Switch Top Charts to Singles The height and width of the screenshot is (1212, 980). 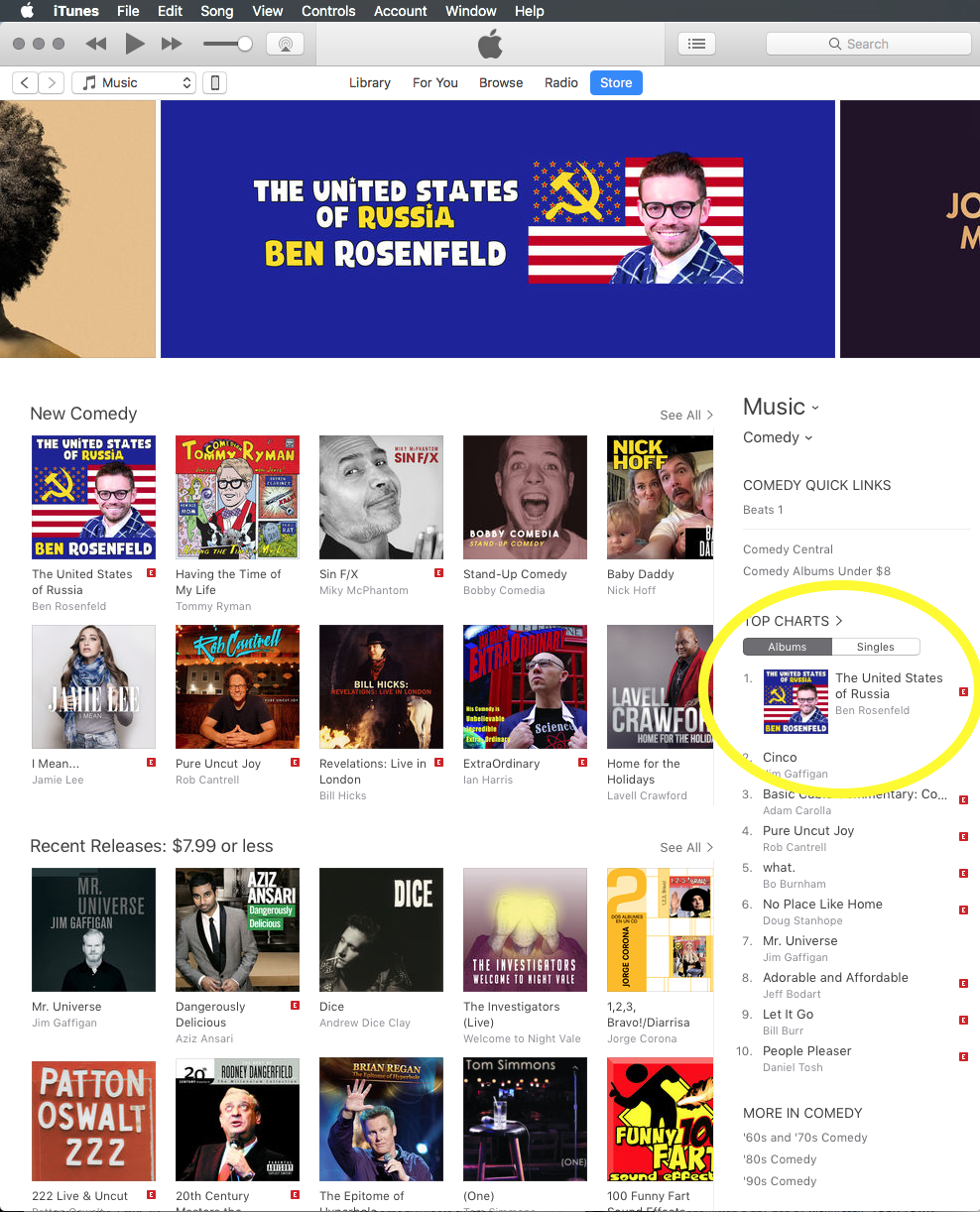click(875, 647)
